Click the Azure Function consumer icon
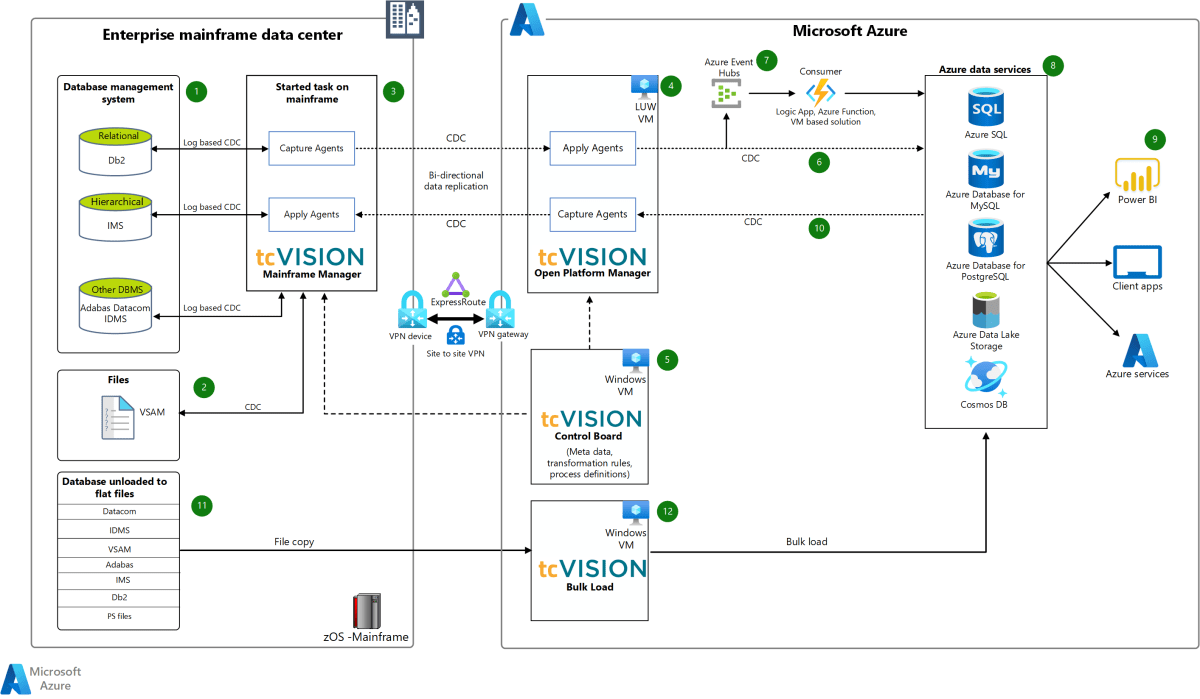Screen dimensions: 1200x699 pos(821,93)
